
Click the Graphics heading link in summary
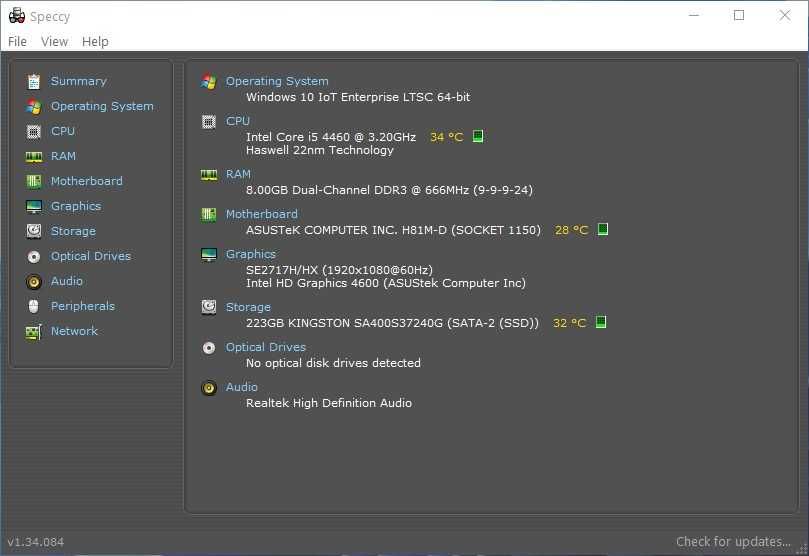click(x=251, y=254)
